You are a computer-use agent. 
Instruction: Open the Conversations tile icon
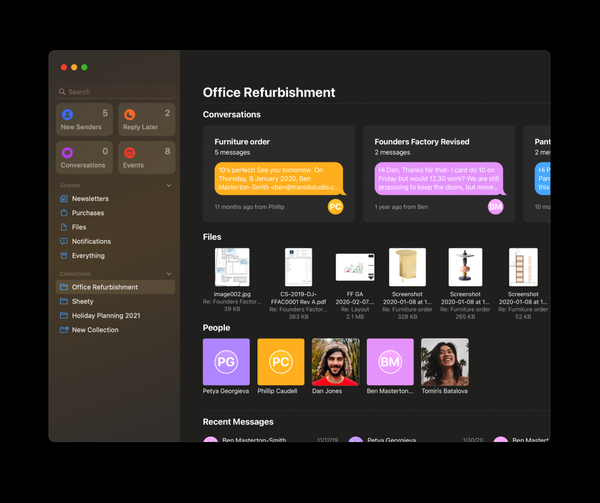[66, 152]
